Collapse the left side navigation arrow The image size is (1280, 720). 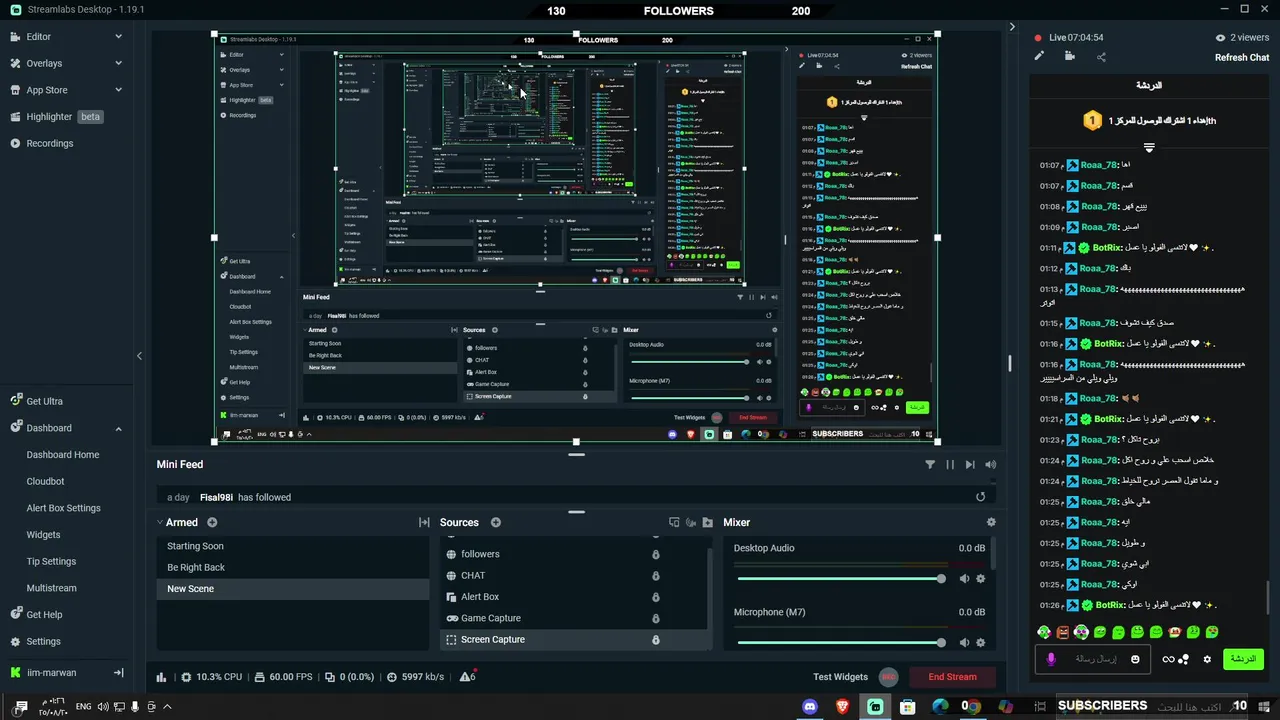click(139, 356)
